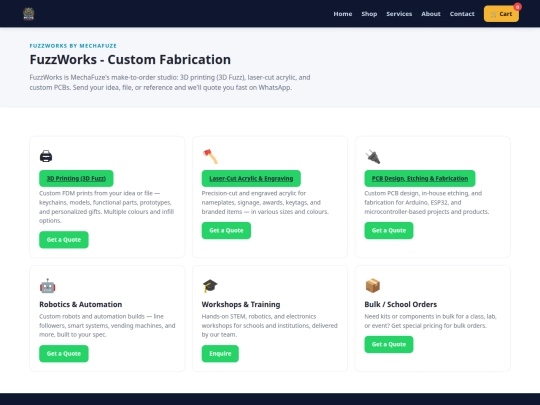The height and width of the screenshot is (405, 540).
Task: Click the red cart count badge
Action: coord(517,7)
